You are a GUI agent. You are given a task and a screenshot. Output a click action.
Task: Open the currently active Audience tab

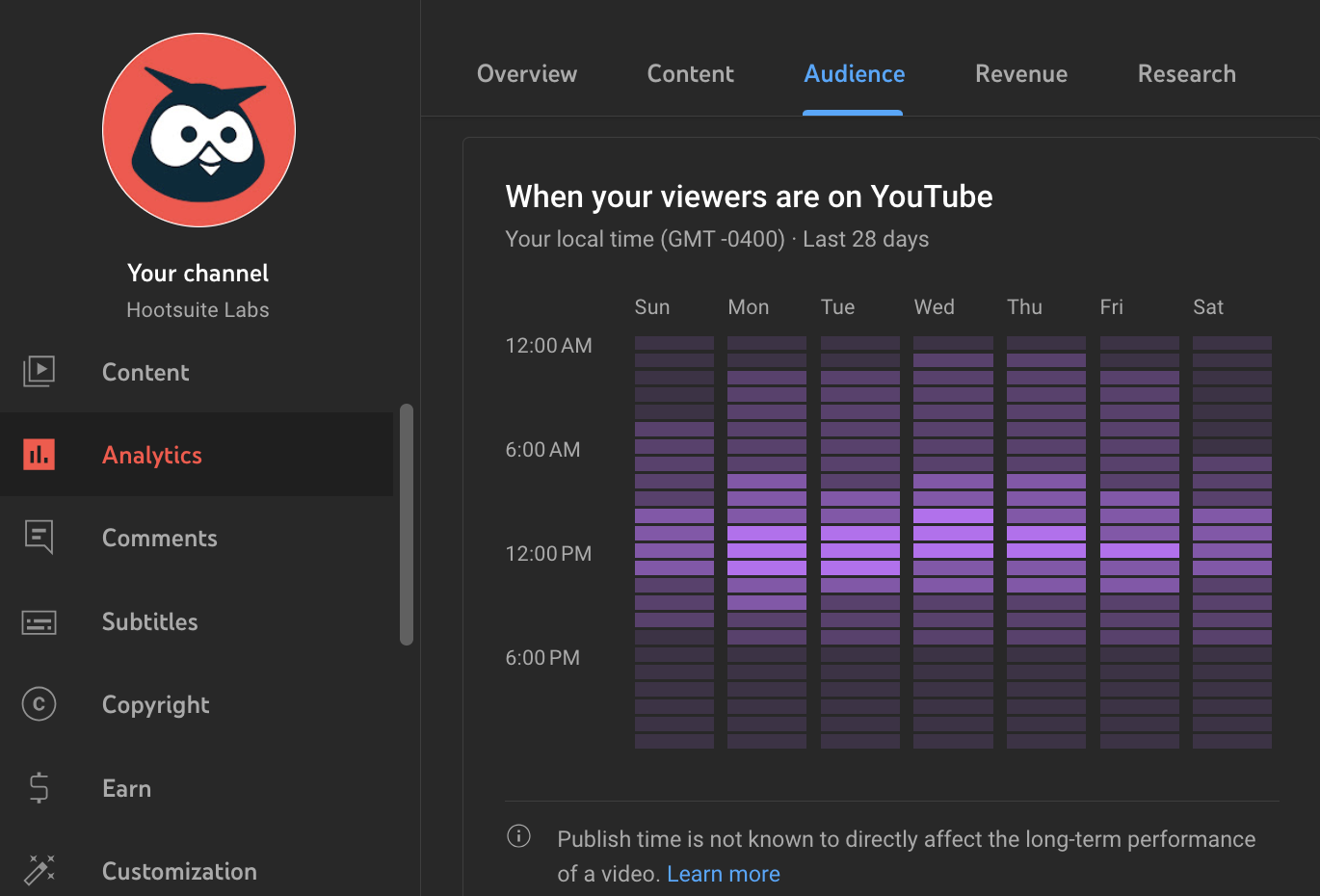coord(854,73)
